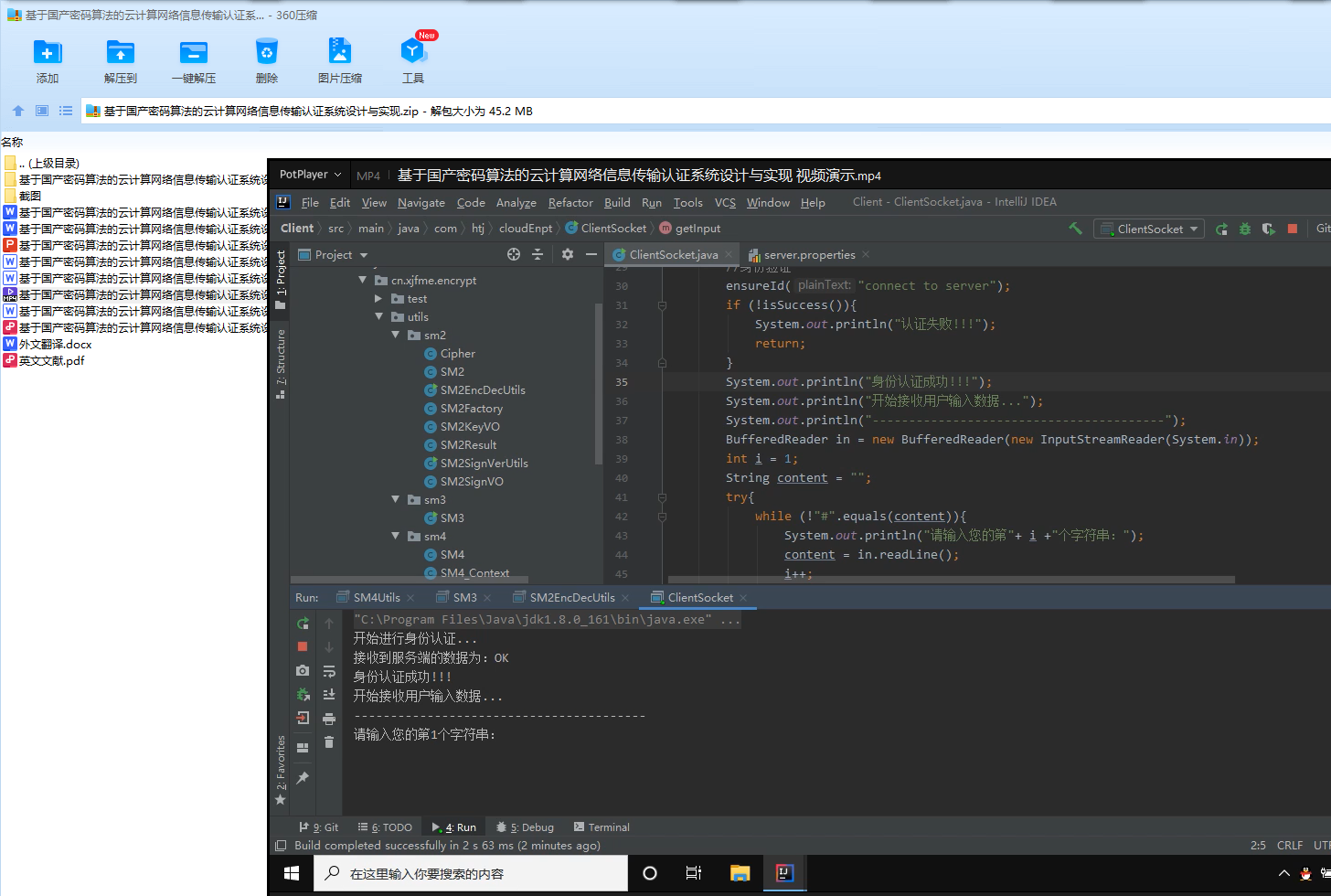Click the trash Clear All console icon
Screen dimensions: 1331x896
(329, 742)
